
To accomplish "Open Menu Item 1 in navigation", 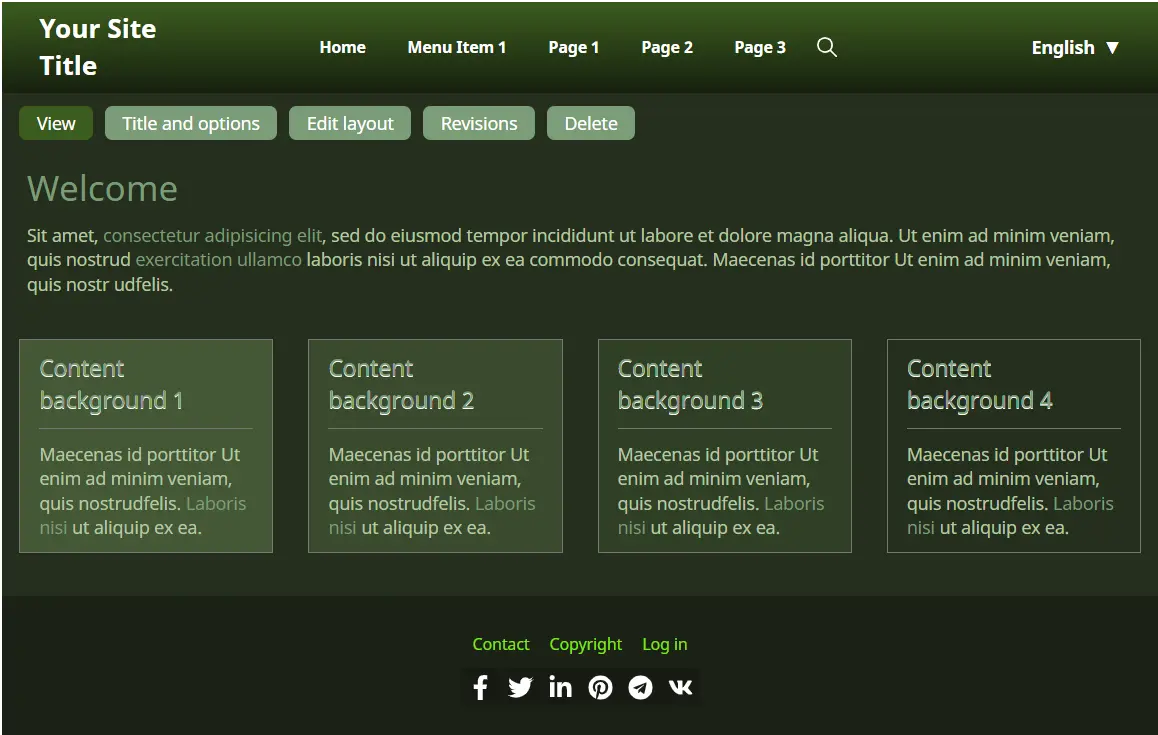I will tap(456, 47).
